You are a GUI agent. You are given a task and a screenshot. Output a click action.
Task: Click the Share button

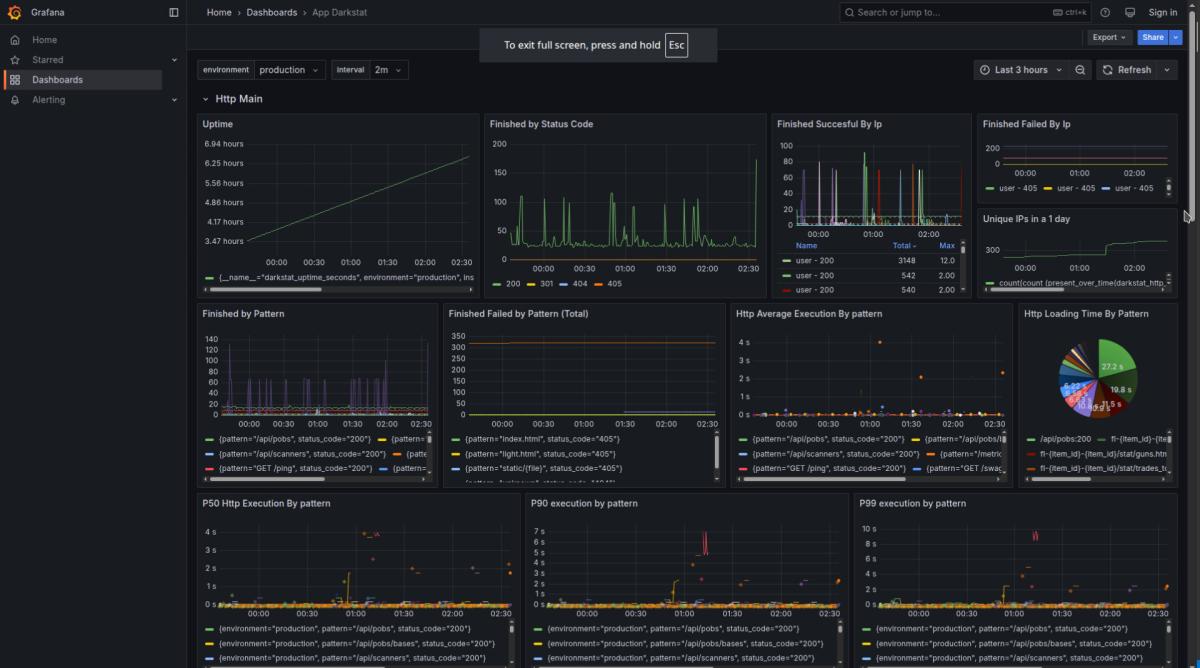click(1153, 37)
